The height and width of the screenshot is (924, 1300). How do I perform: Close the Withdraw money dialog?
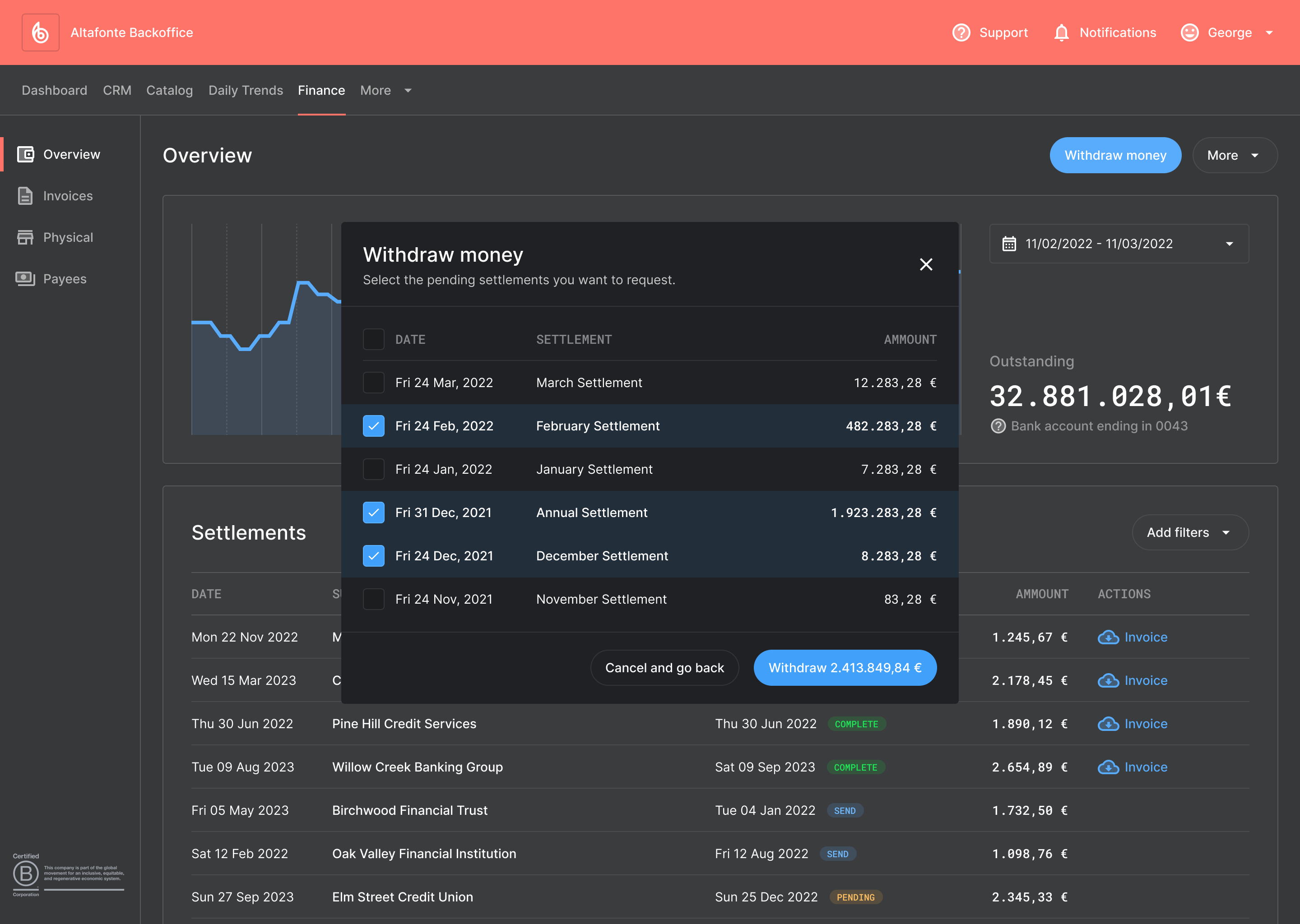pos(925,264)
